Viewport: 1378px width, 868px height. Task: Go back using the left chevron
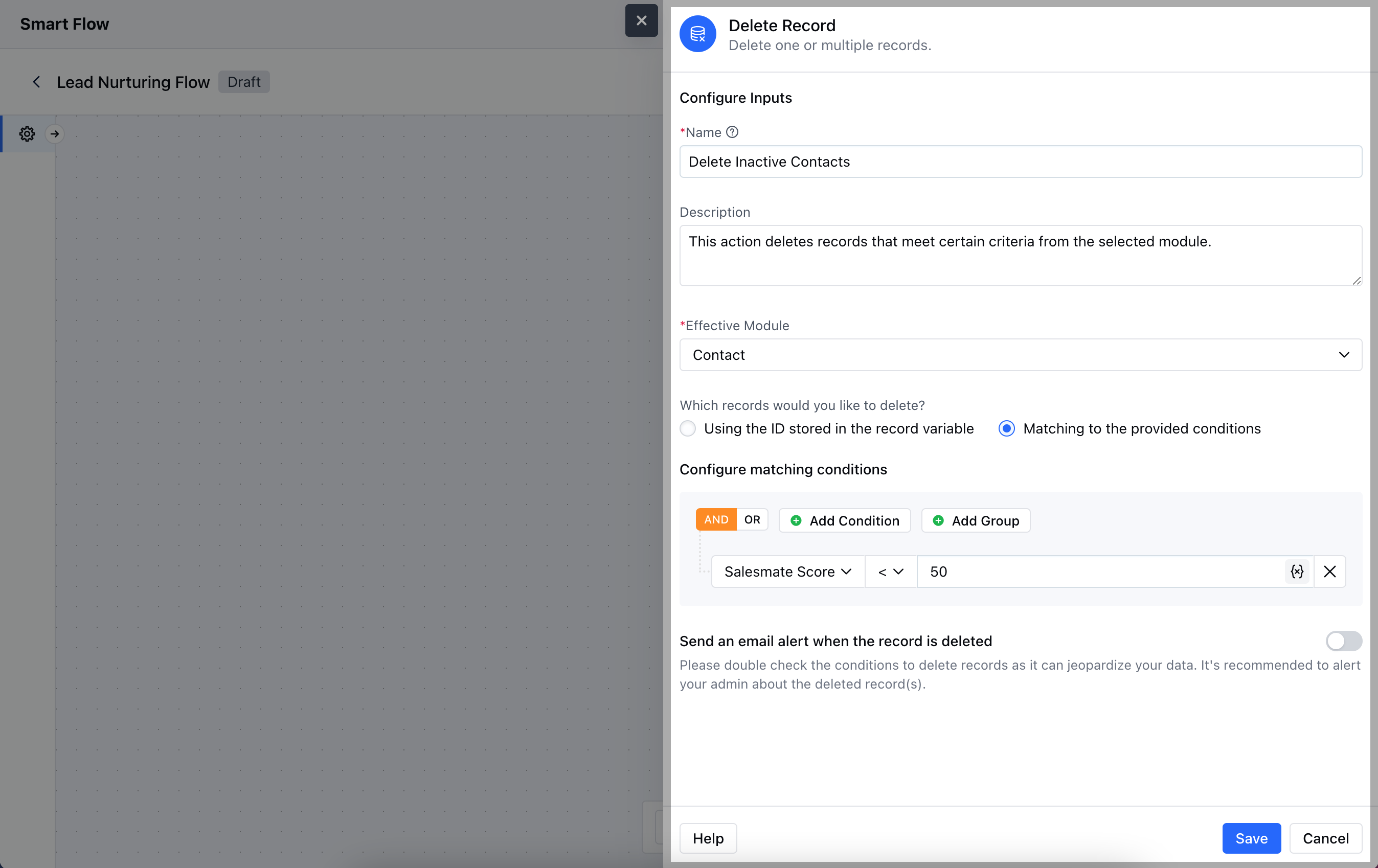(x=37, y=82)
